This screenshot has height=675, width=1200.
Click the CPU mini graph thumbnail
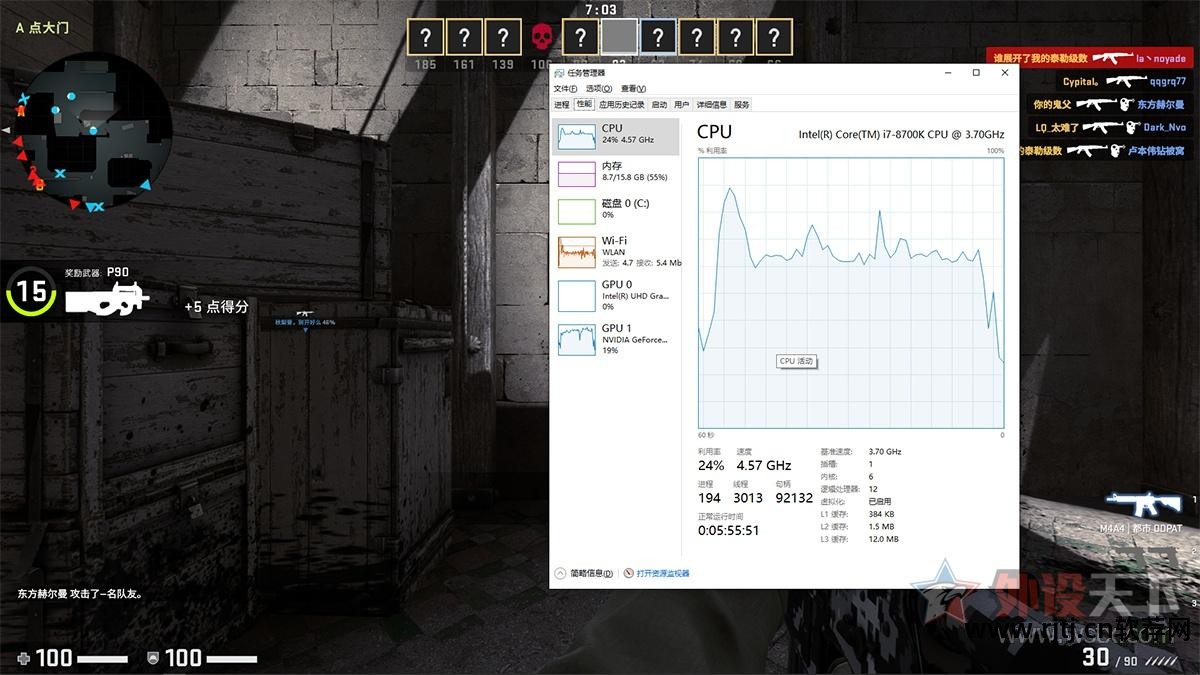[576, 136]
